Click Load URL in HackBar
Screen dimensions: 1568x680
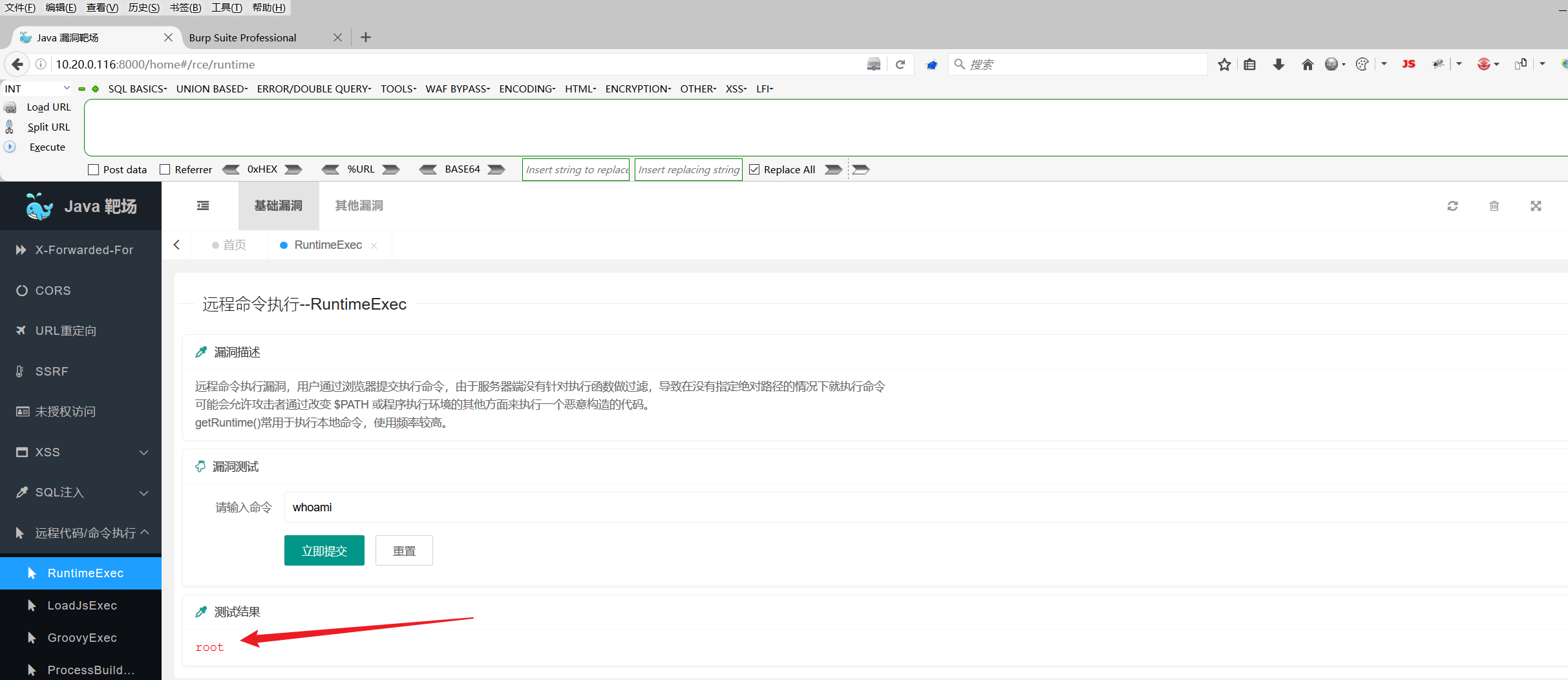click(48, 107)
